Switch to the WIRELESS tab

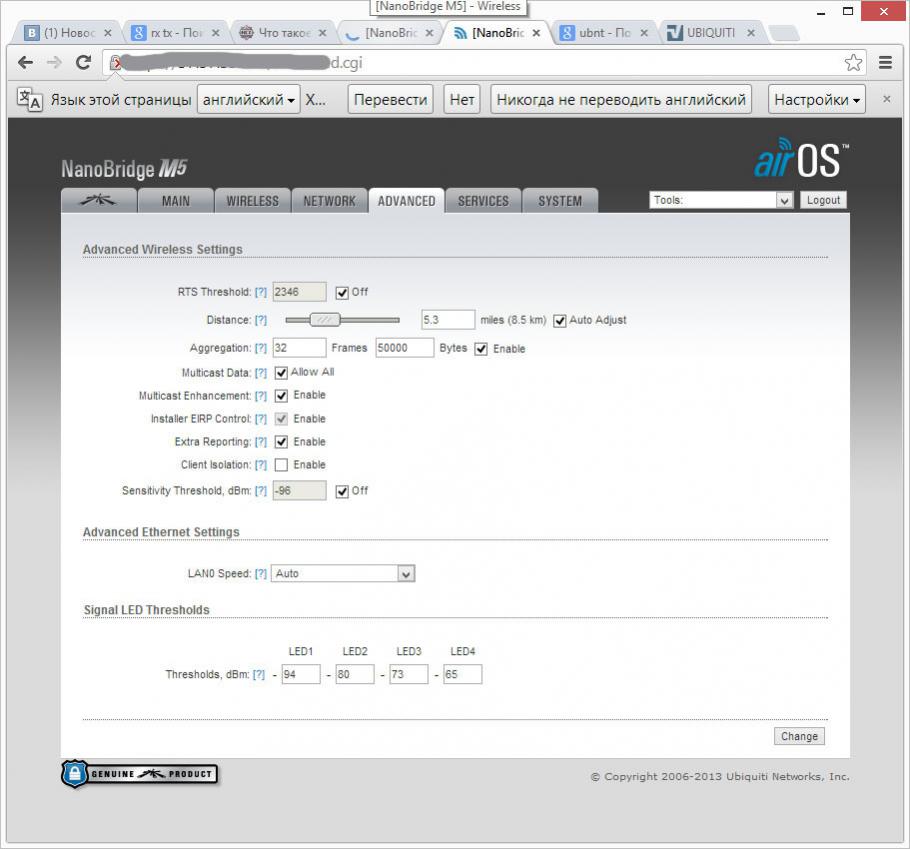click(252, 200)
